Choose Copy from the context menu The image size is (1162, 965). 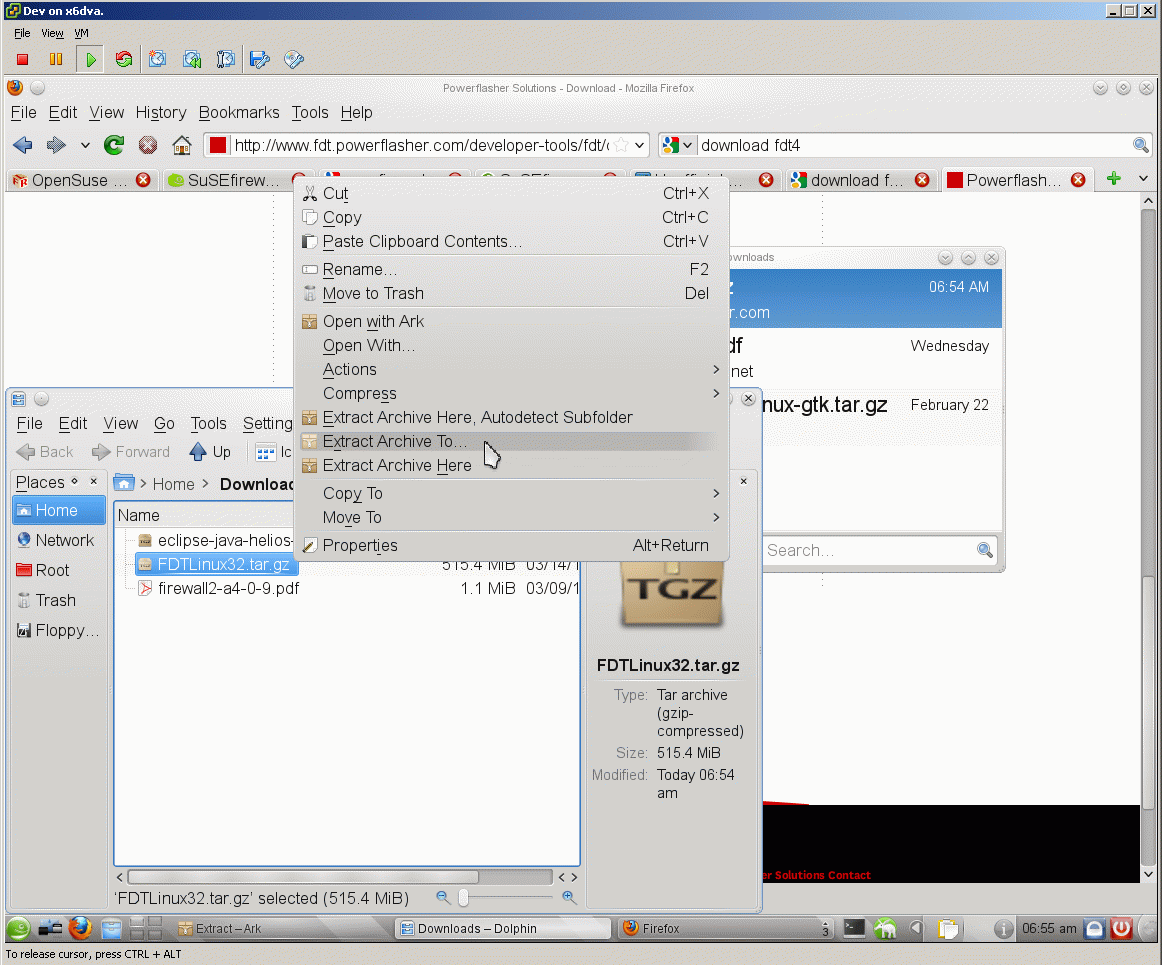point(511,217)
